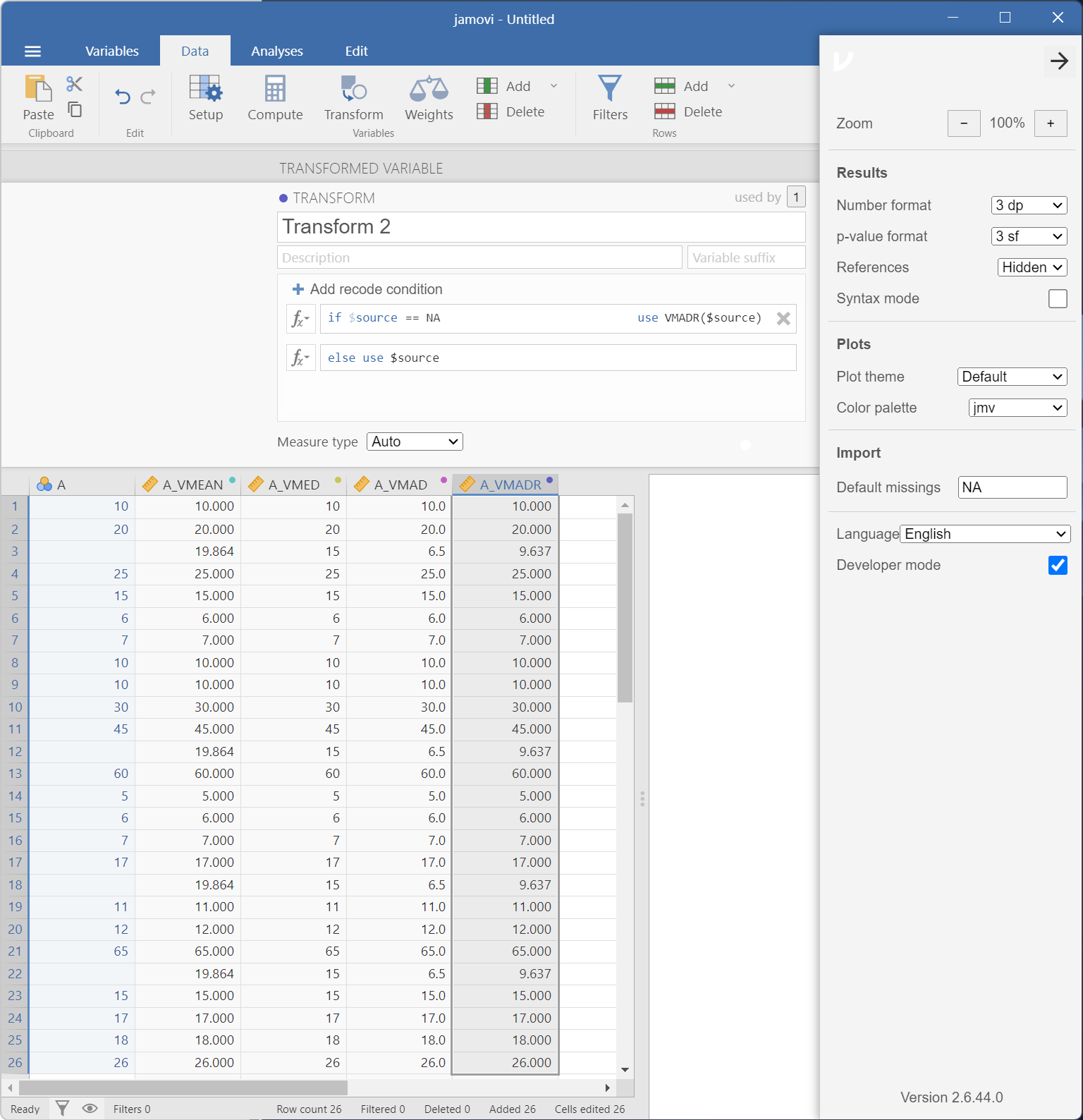Decrease zoom with the minus button
The width and height of the screenshot is (1083, 1120).
tap(964, 123)
